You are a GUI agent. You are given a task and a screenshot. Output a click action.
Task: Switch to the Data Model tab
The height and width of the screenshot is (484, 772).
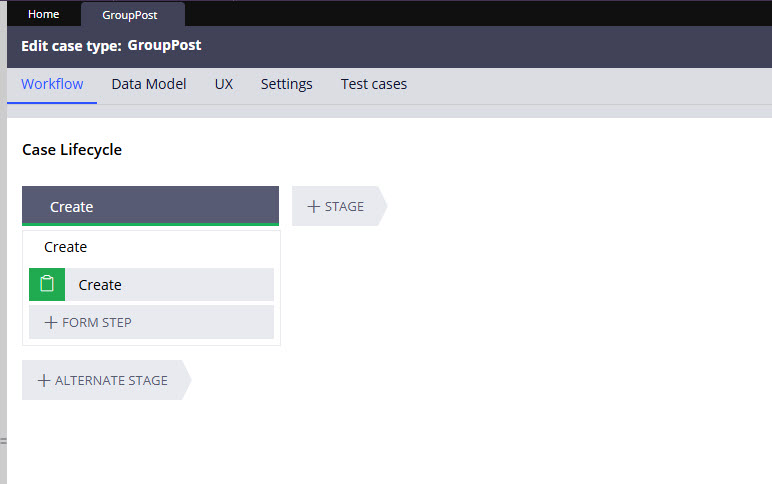point(148,84)
